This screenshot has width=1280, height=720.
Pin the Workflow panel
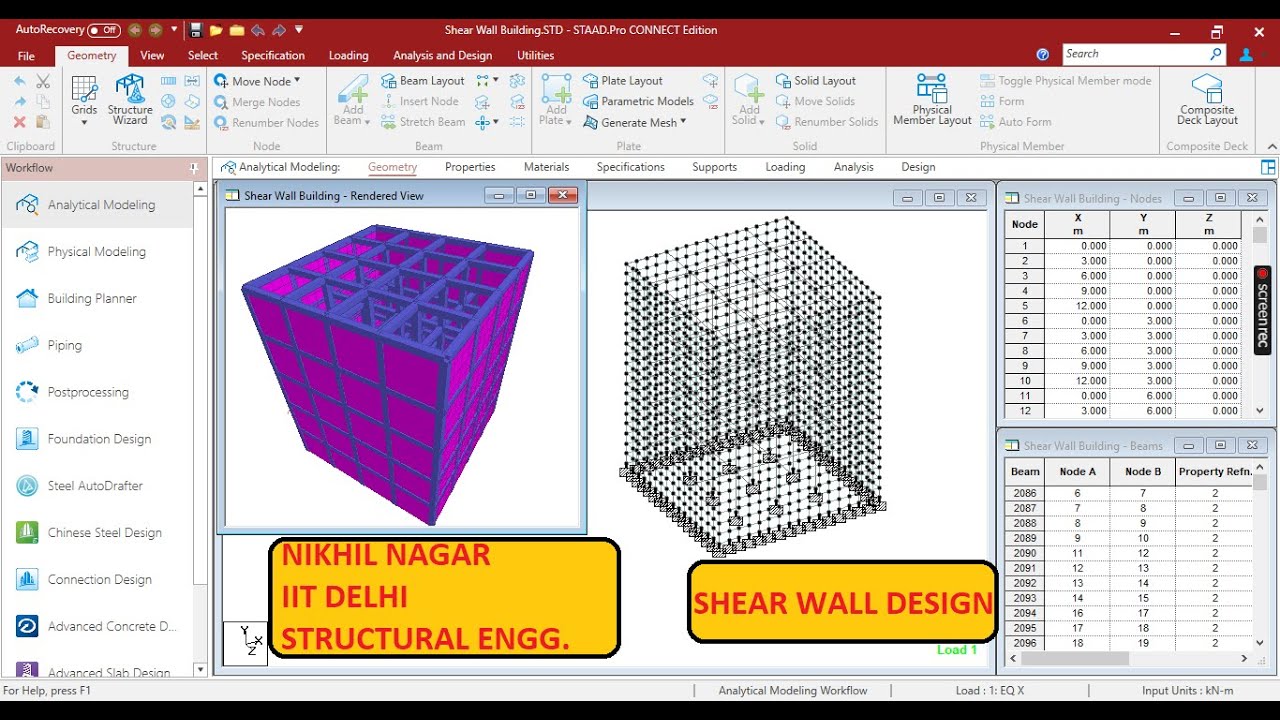click(x=194, y=168)
